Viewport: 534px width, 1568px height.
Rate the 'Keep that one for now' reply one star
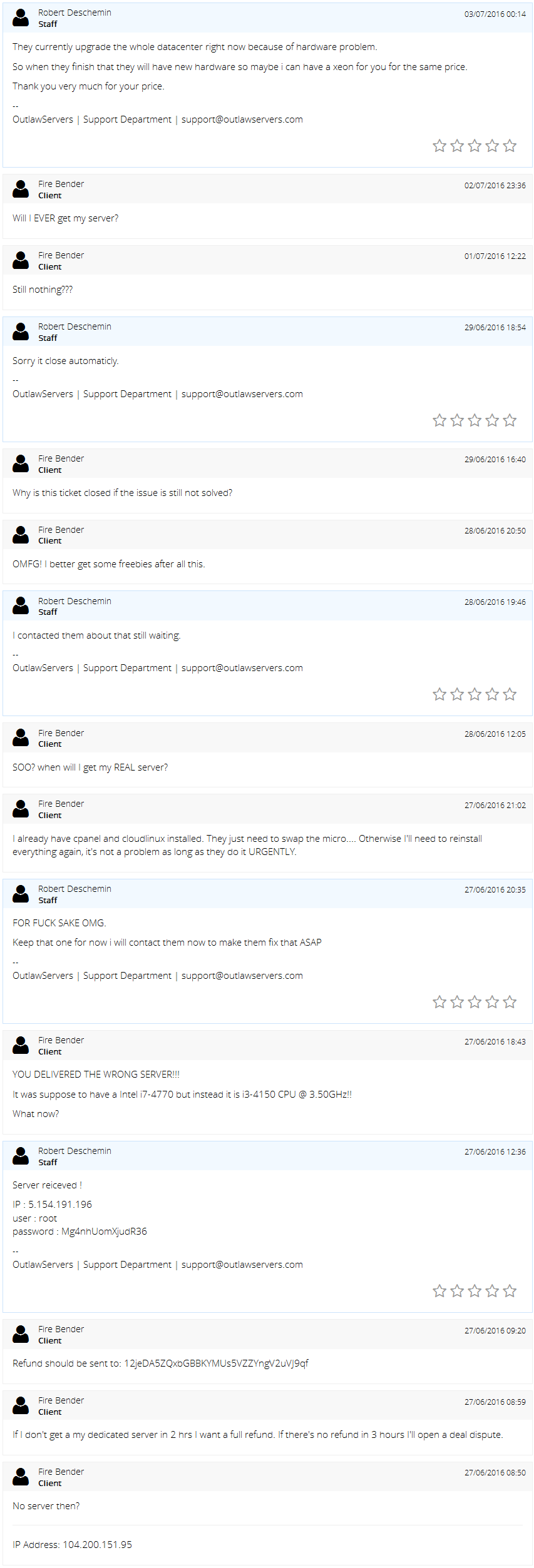click(439, 1002)
